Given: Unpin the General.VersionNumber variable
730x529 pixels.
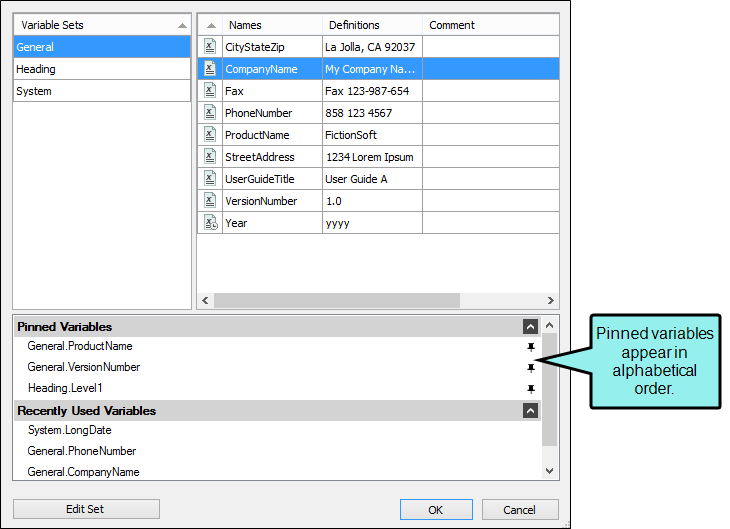Looking at the screenshot, I should [x=531, y=368].
